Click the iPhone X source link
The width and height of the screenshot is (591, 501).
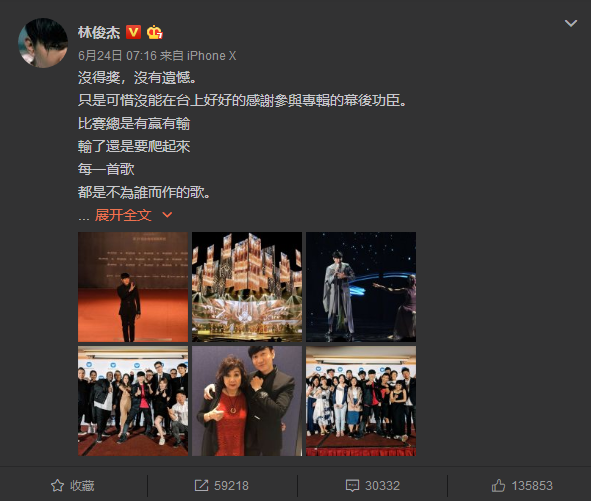pyautogui.click(x=211, y=56)
